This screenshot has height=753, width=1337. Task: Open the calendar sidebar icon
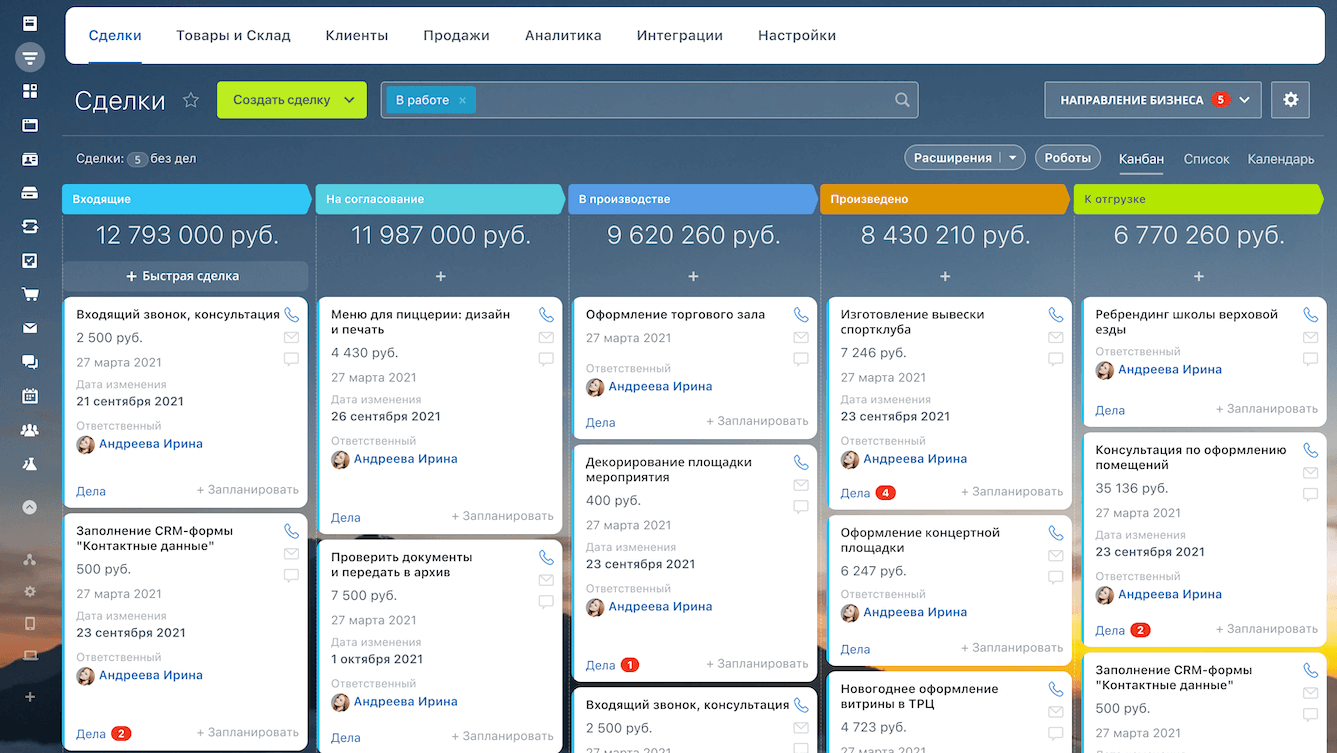(30, 396)
